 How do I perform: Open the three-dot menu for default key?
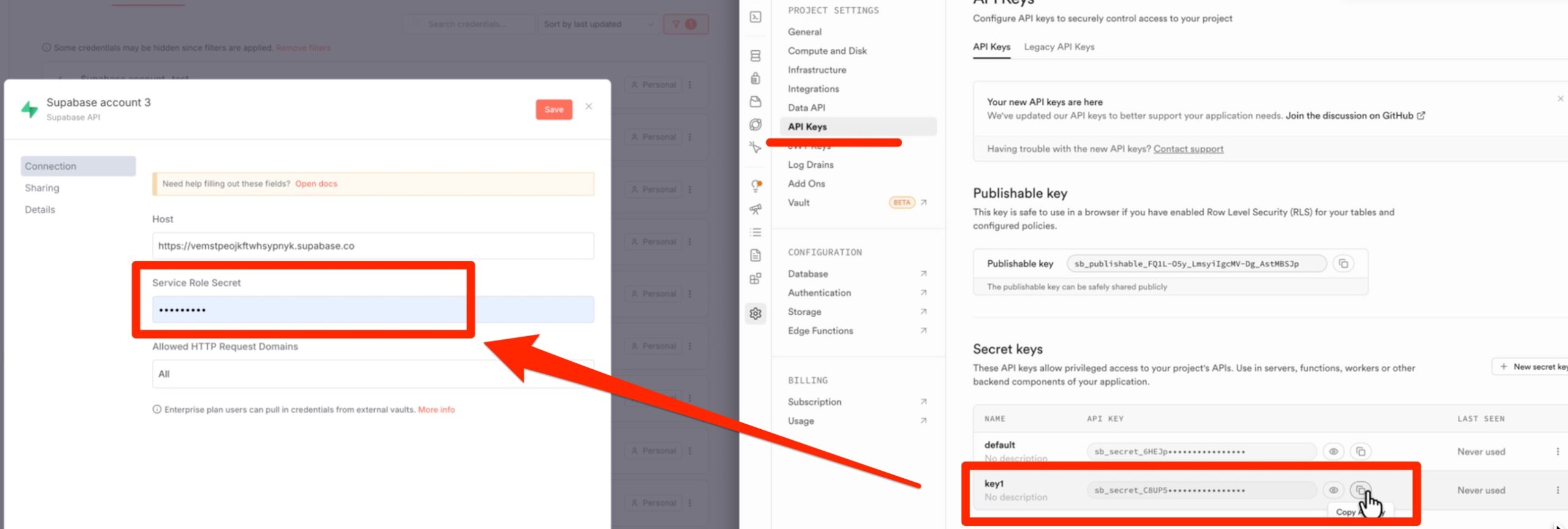click(1558, 452)
